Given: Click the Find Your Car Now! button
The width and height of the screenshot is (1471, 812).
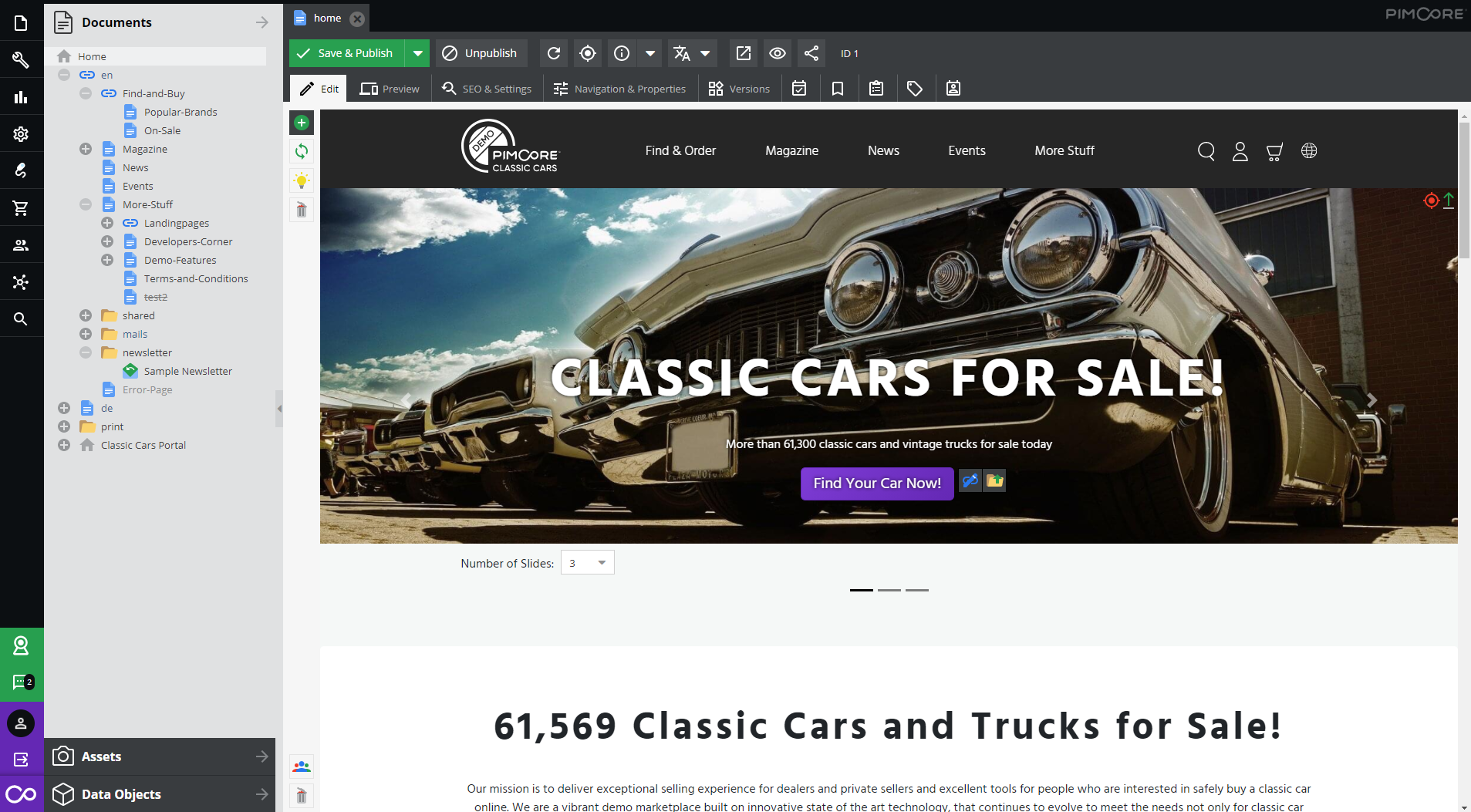Looking at the screenshot, I should pyautogui.click(x=877, y=483).
